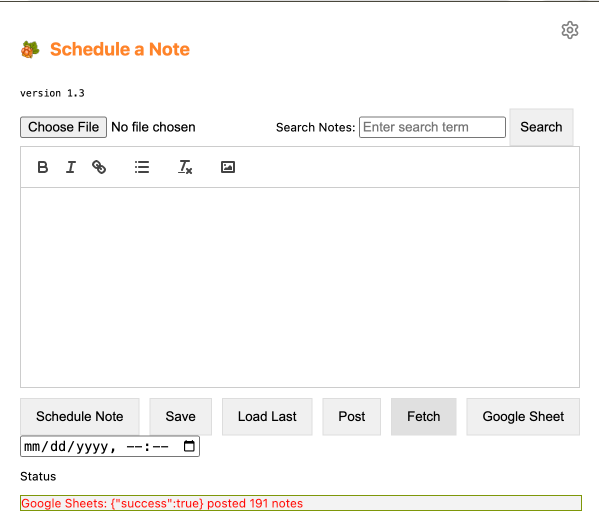Click the Choose File button
Image resolution: width=599 pixels, height=522 pixels.
63,127
